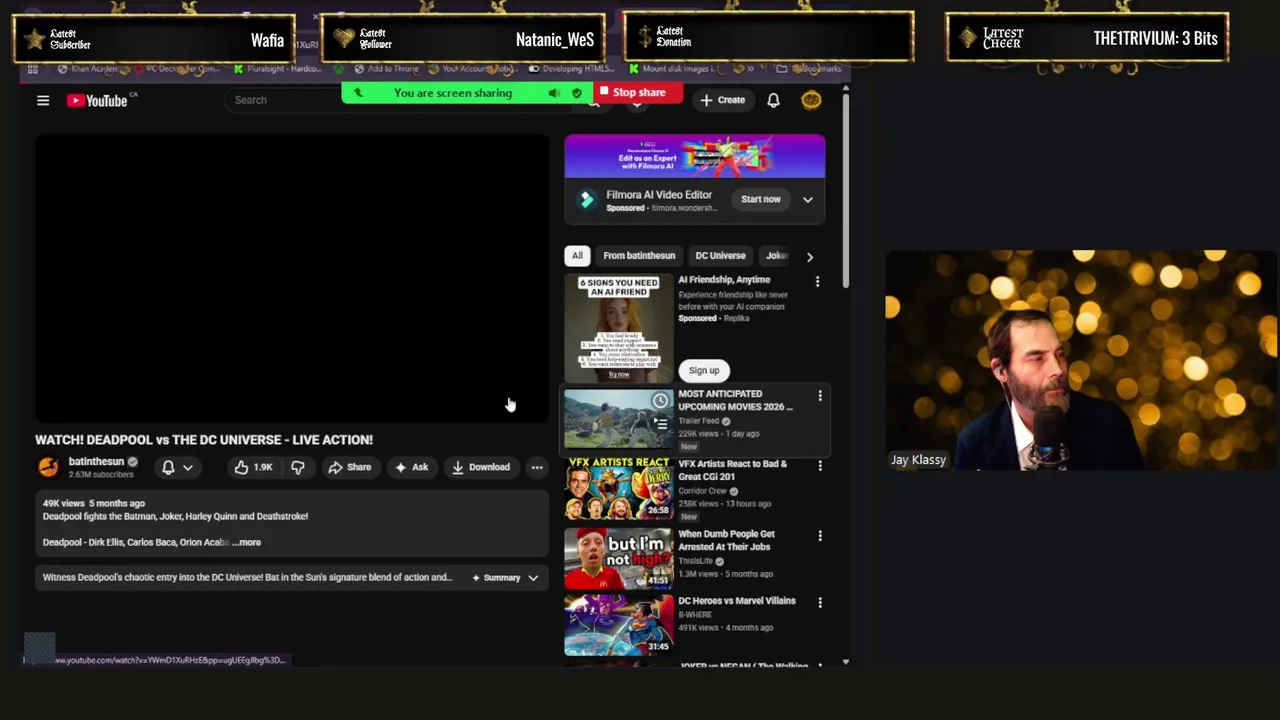
Task: Open the Most Anticipated Movies thumbnail
Action: pos(619,420)
